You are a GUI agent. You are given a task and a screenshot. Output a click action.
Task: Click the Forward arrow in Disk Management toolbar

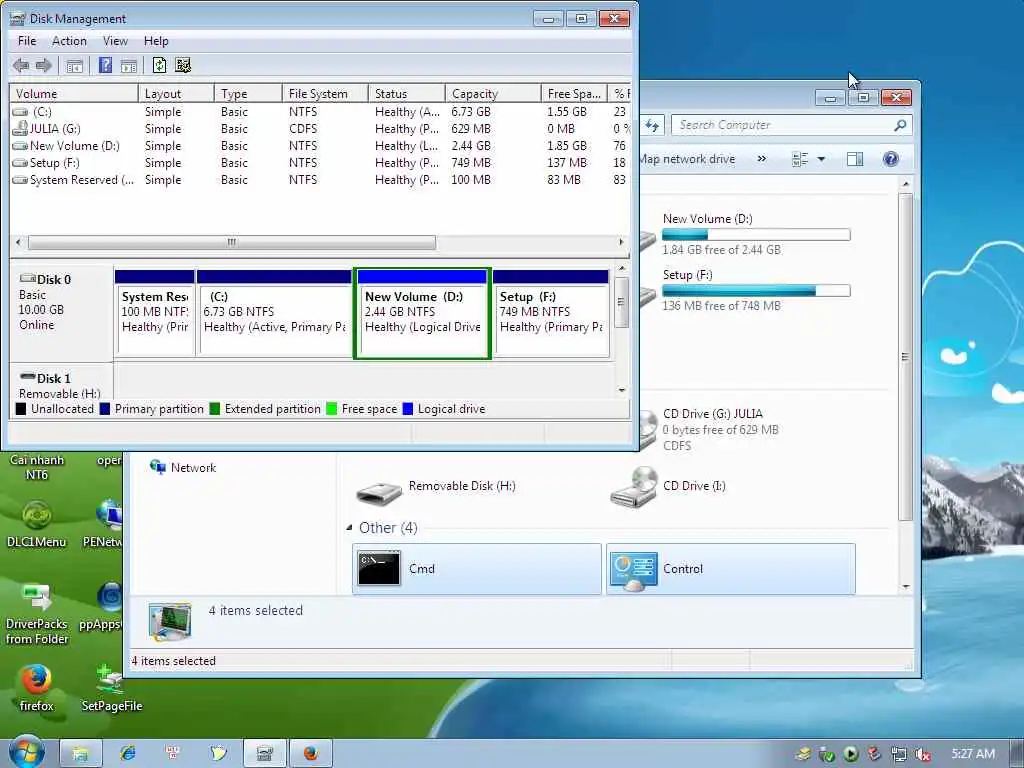(x=44, y=65)
